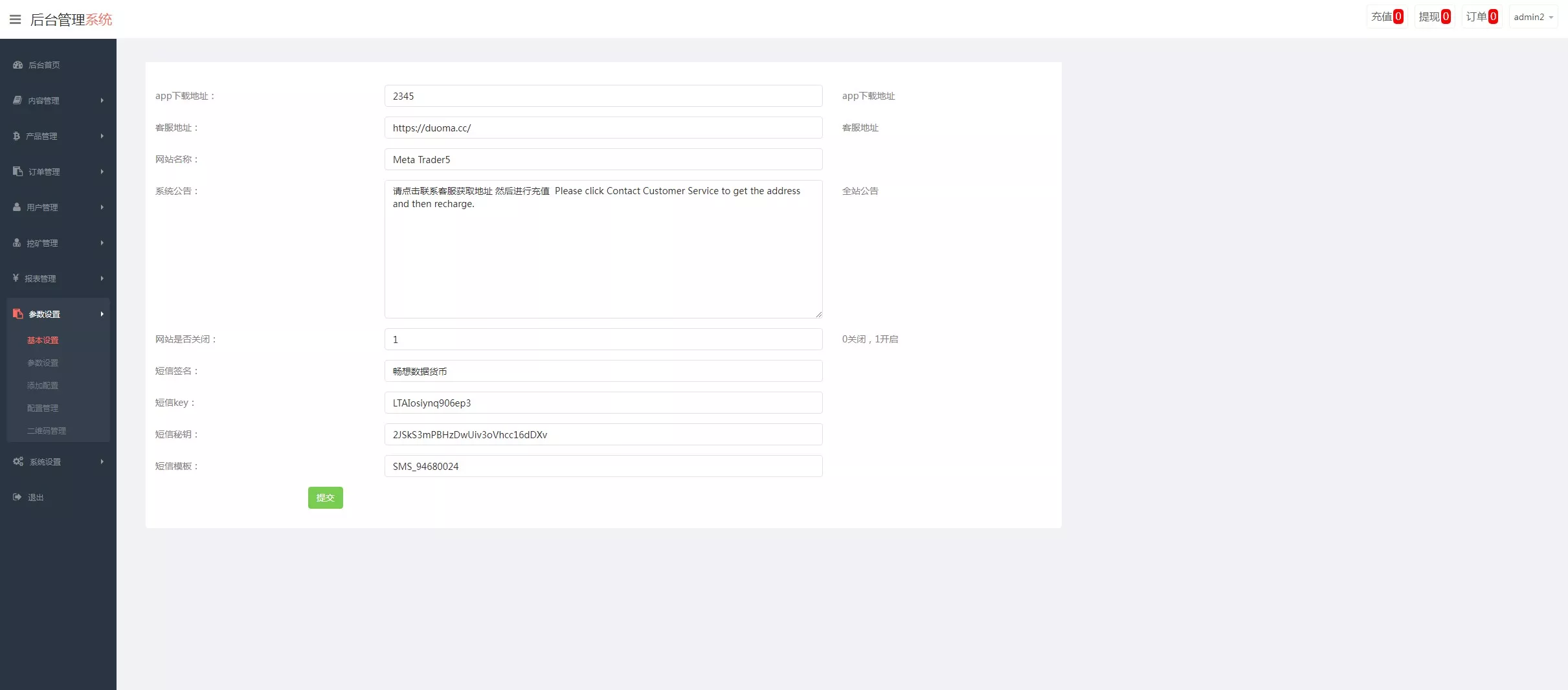Click the 网站是否关闭： field label
The width and height of the screenshot is (1568, 690).
tap(186, 339)
